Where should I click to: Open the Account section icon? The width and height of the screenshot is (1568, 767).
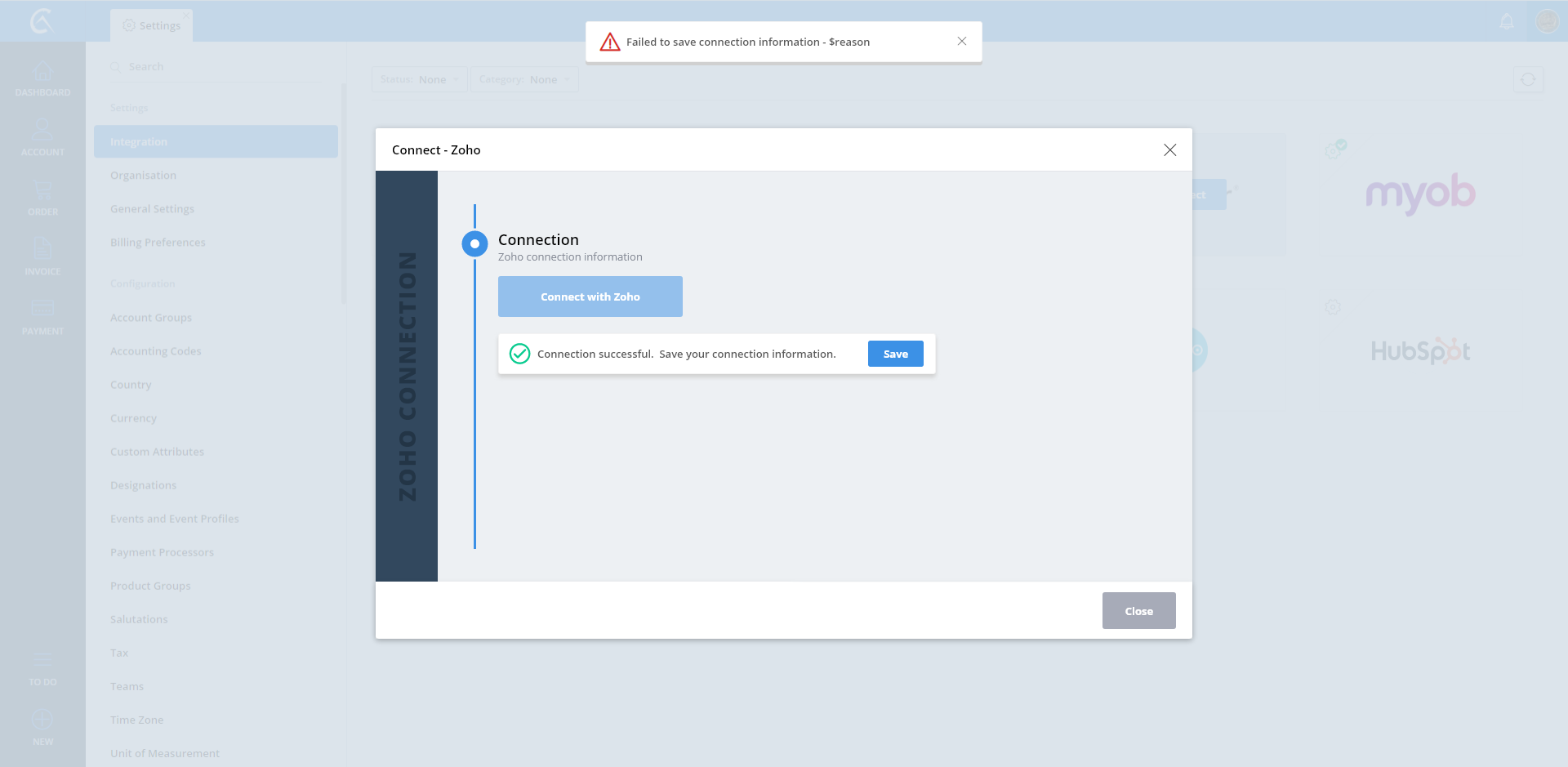(x=42, y=131)
